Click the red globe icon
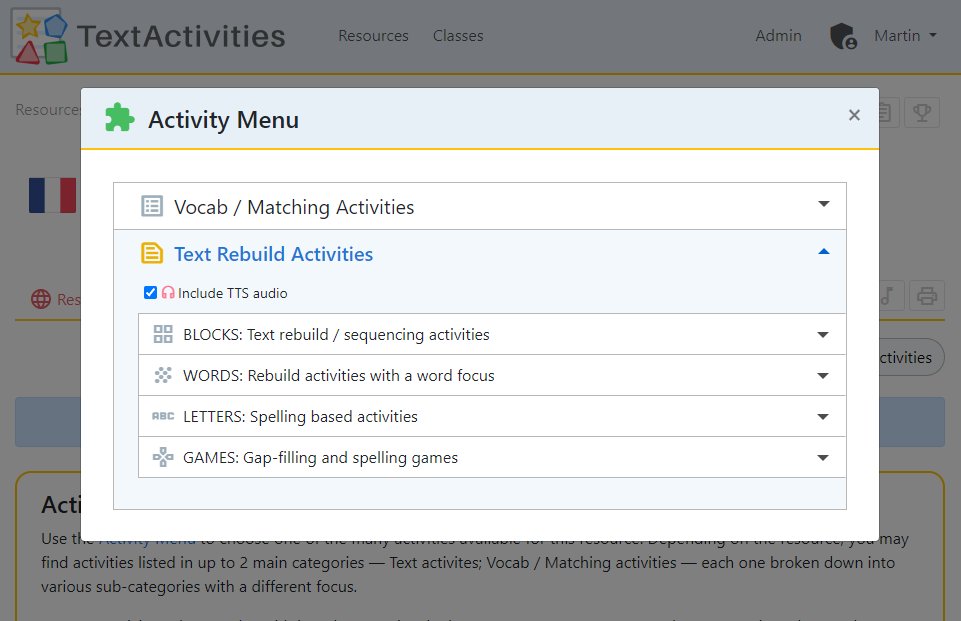The width and height of the screenshot is (961, 621). coord(41,299)
